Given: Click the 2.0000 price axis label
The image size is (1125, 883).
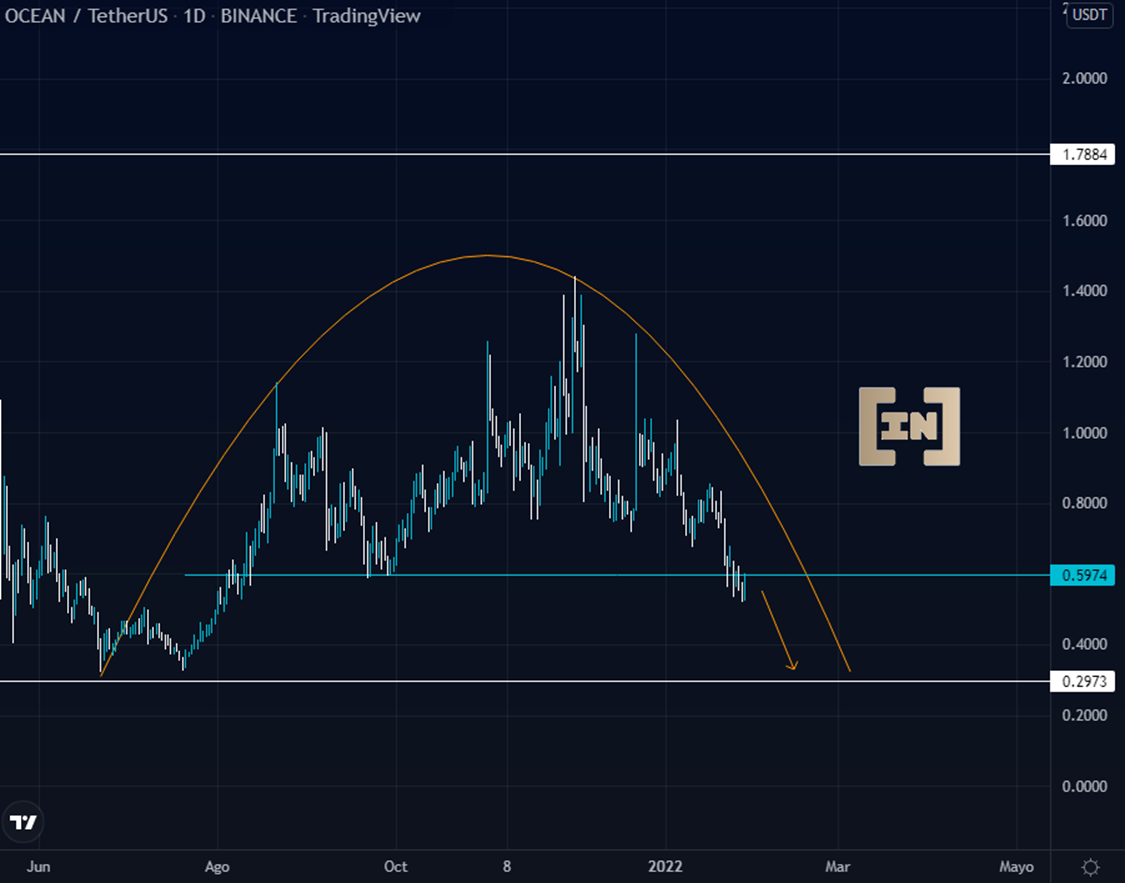Looking at the screenshot, I should pyautogui.click(x=1085, y=78).
